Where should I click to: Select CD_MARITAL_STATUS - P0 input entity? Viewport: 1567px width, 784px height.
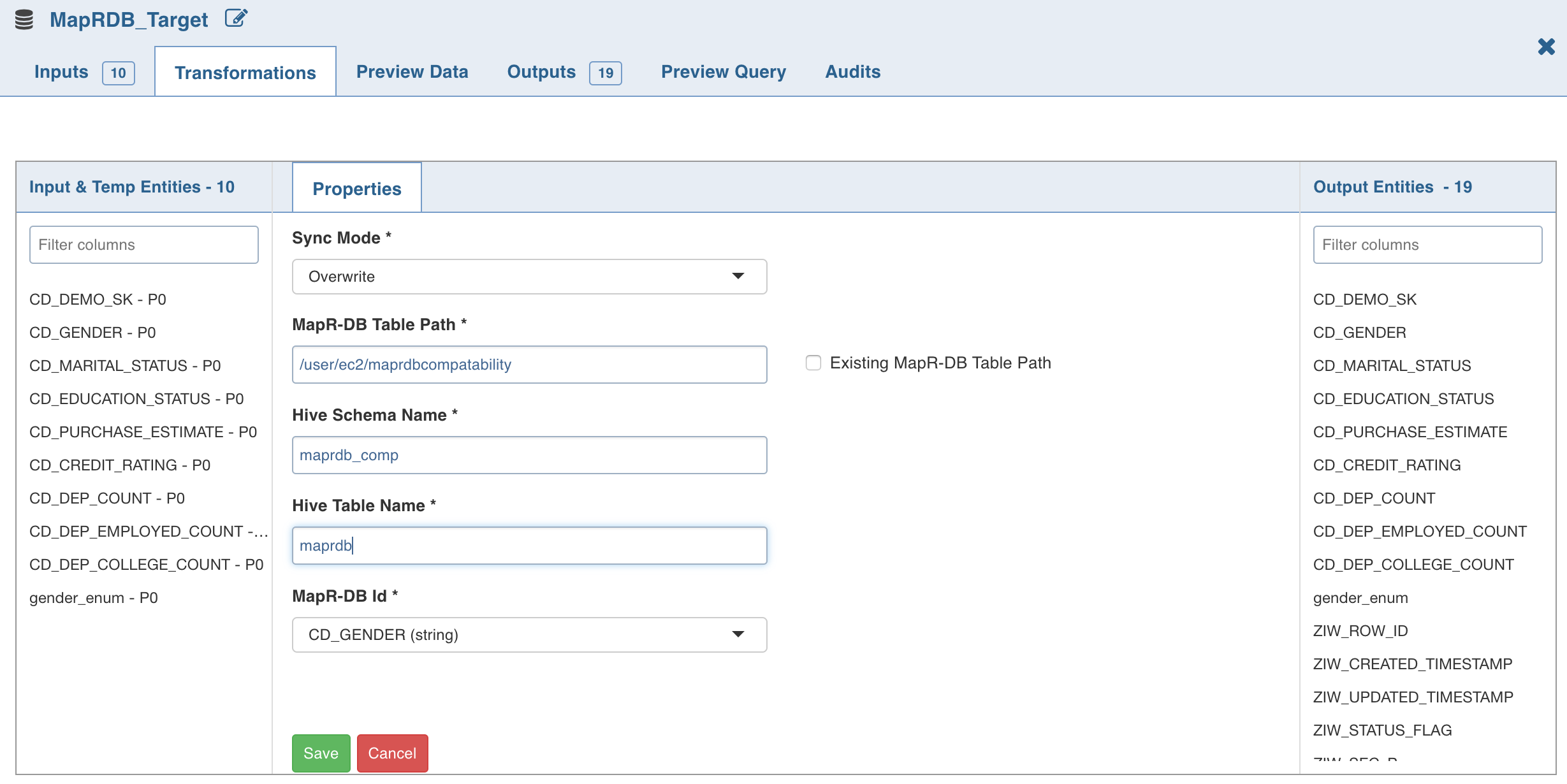[x=125, y=366]
